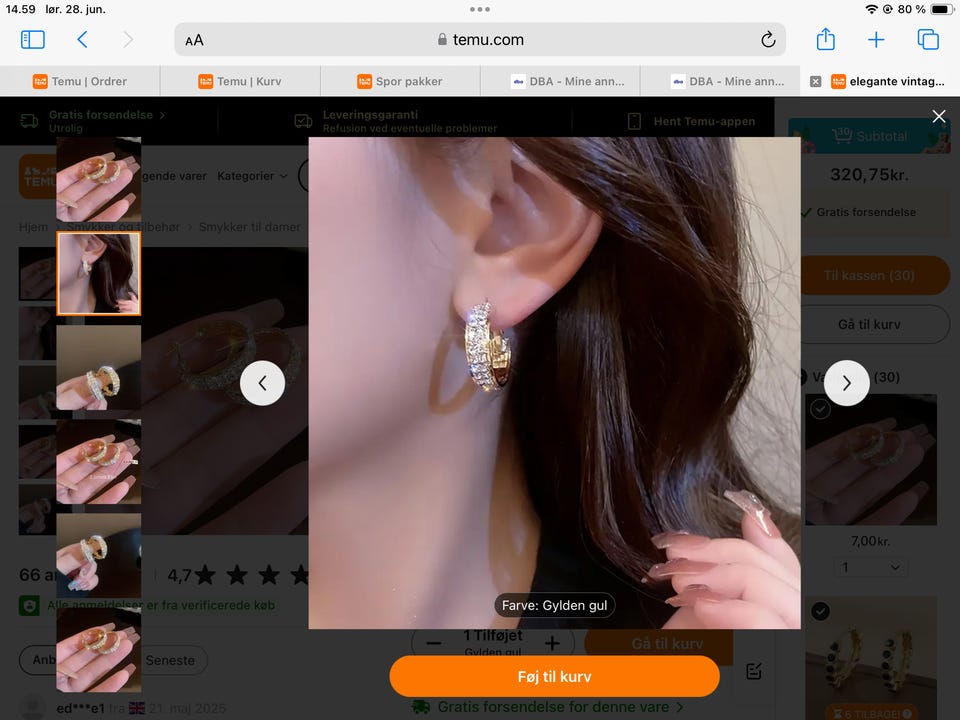
Task: Select the highlighted ear-with-earring thumbnail
Action: pos(99,273)
